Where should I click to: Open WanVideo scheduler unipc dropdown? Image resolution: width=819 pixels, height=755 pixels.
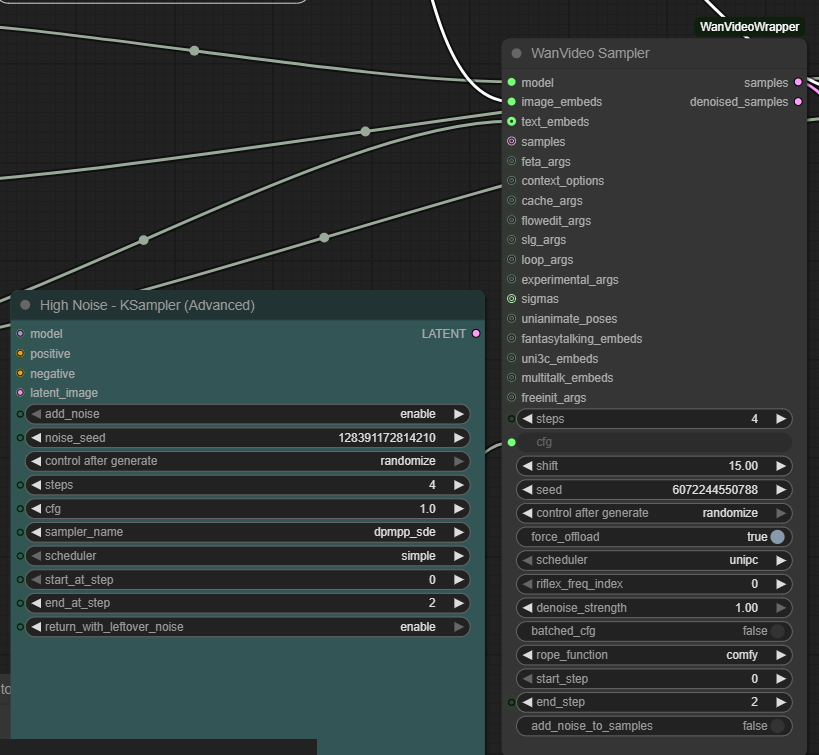click(x=654, y=560)
